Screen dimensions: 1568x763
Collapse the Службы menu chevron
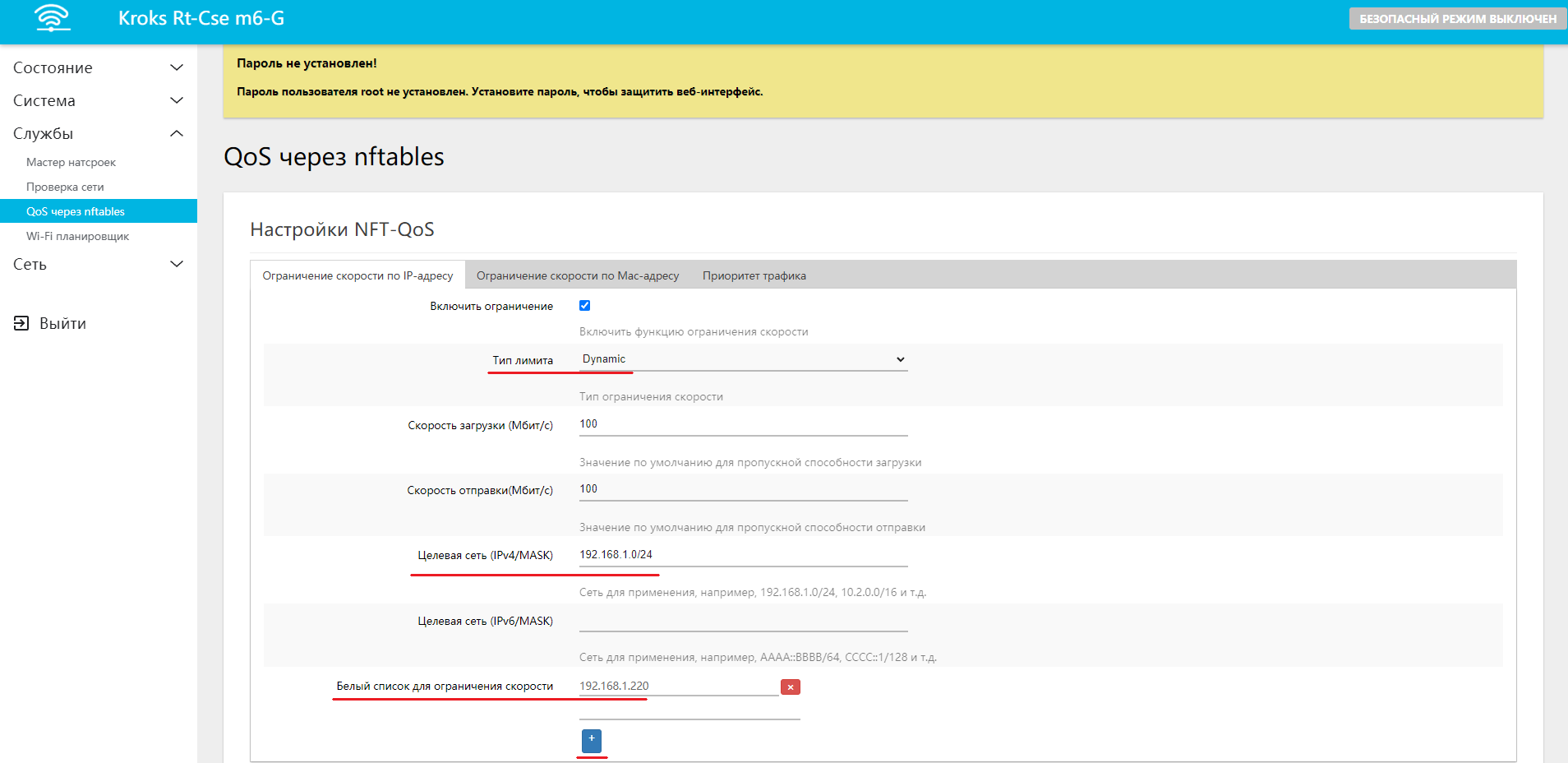(176, 133)
